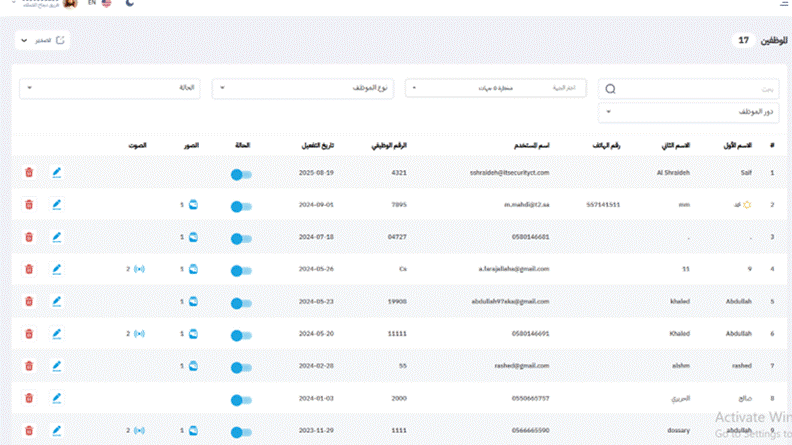Toggle status for a.farajallaha@gmail.com
This screenshot has width=792, height=445.
tap(241, 271)
